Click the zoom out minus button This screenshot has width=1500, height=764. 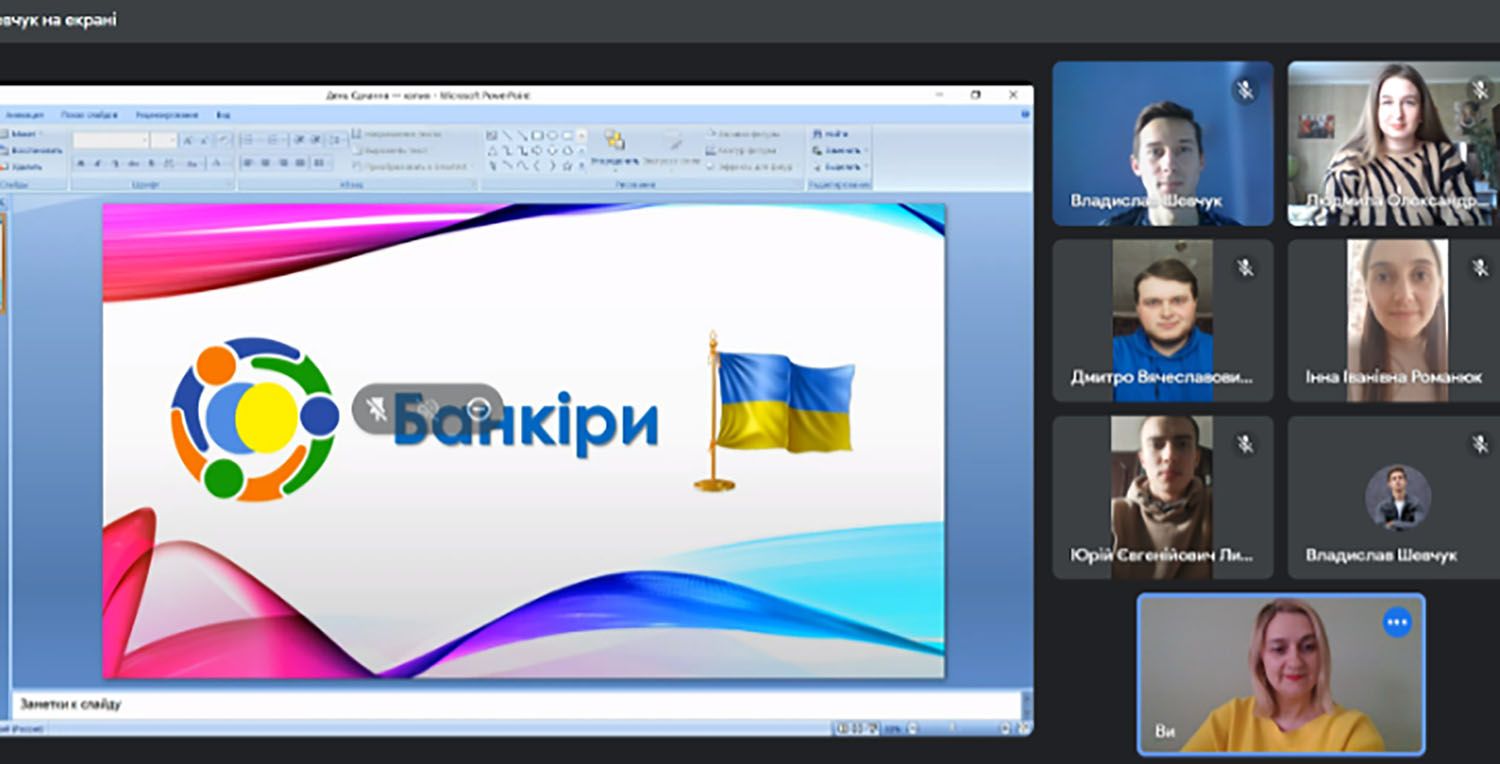click(912, 727)
